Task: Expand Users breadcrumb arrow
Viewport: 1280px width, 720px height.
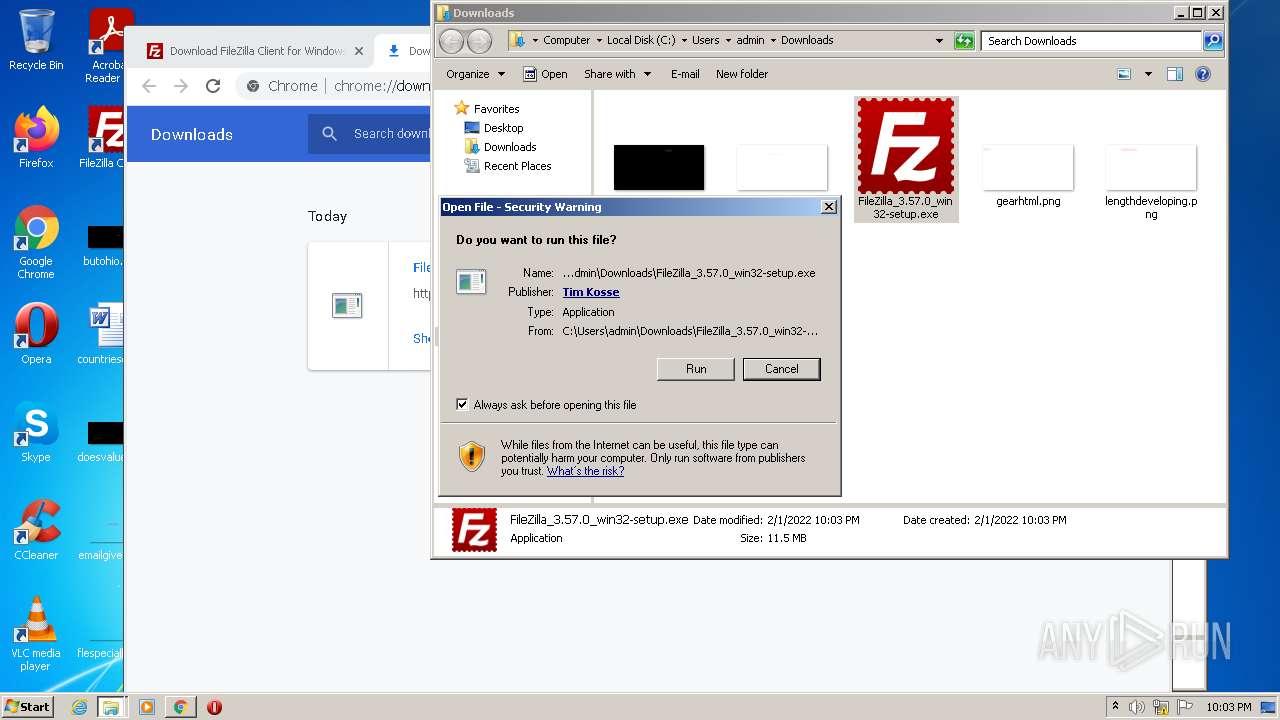Action: coord(728,41)
